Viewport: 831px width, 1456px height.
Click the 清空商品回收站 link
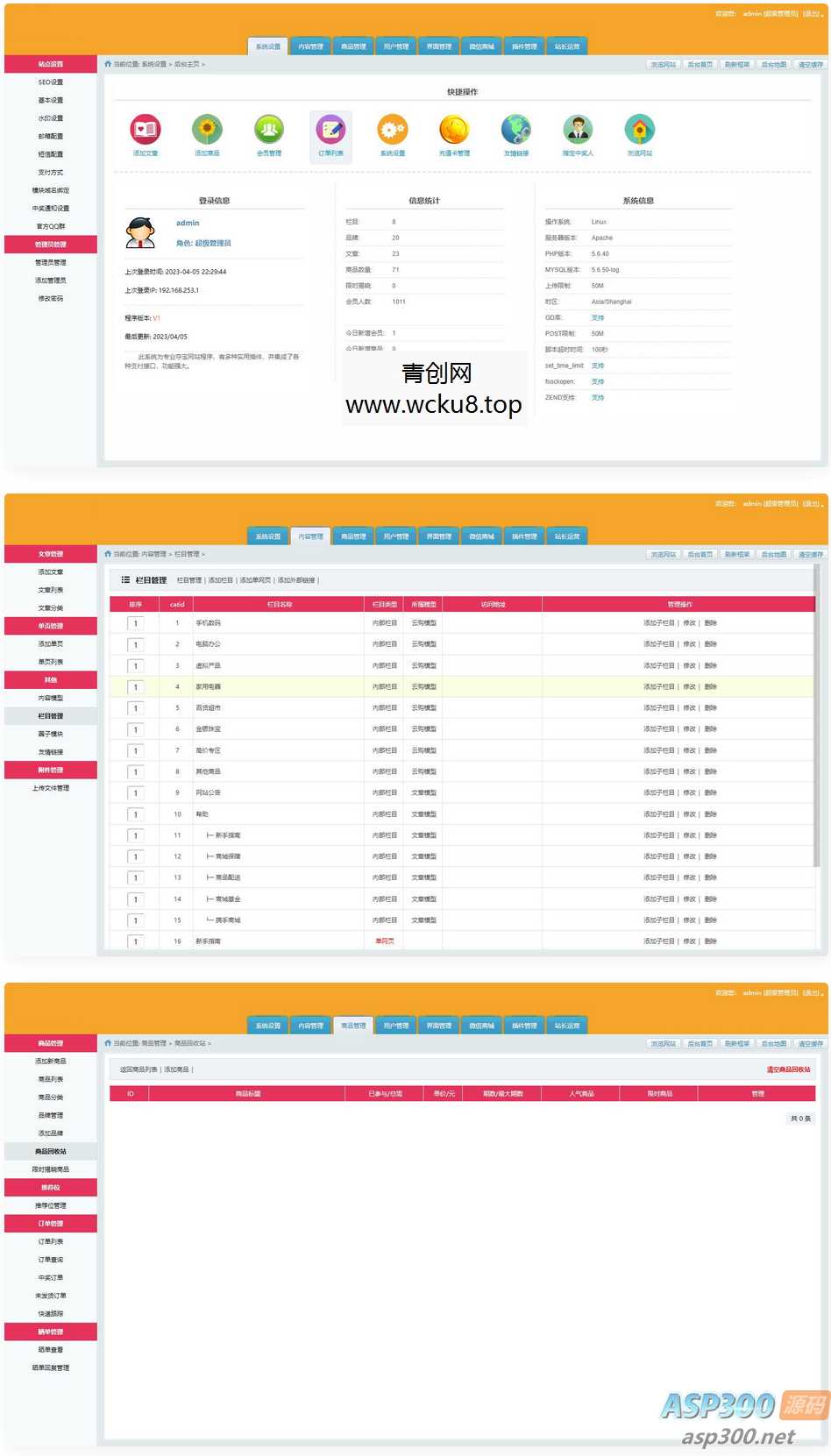(789, 1069)
